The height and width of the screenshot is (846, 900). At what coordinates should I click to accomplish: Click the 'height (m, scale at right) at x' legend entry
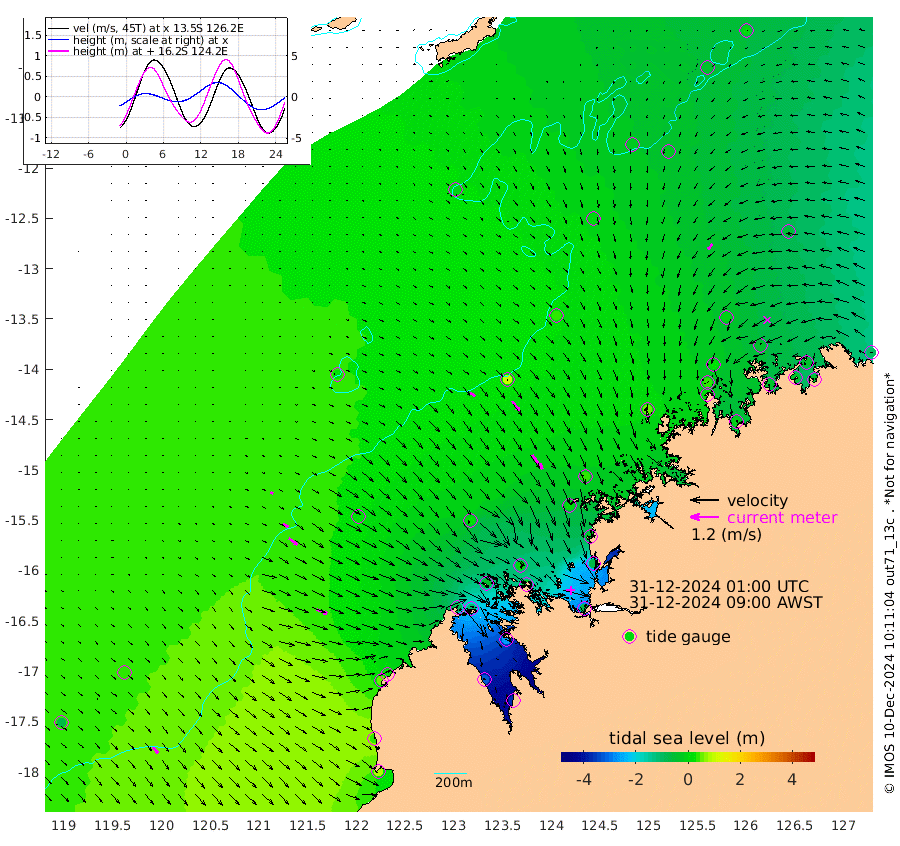(x=150, y=40)
